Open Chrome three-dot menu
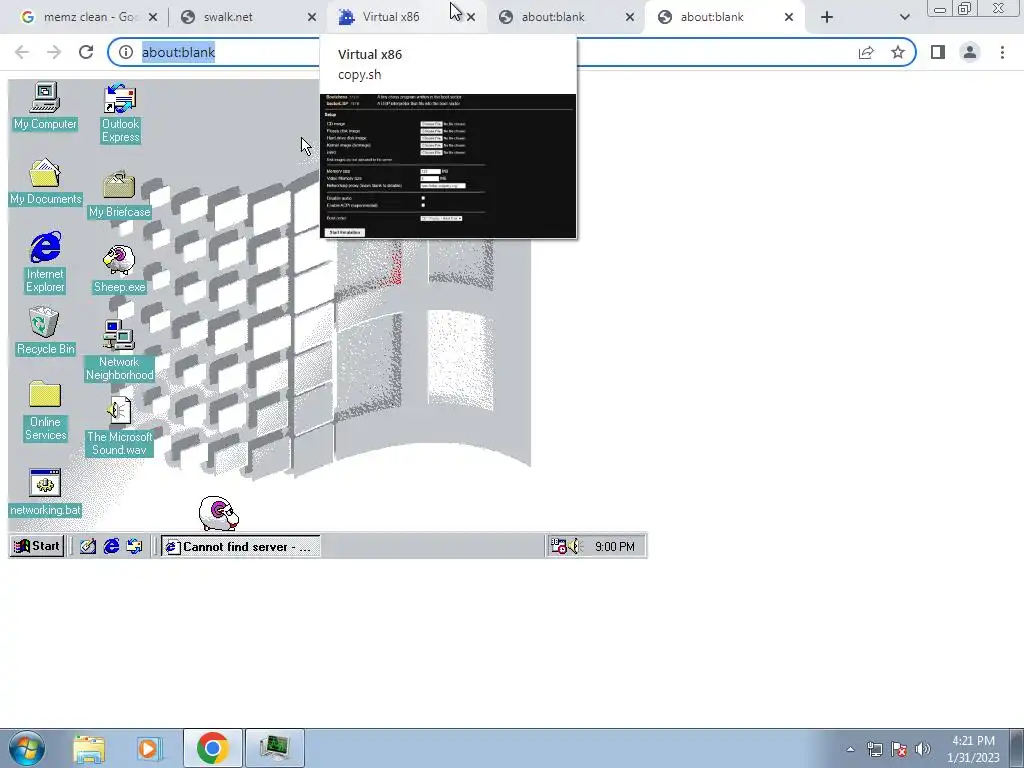 [x=1002, y=52]
